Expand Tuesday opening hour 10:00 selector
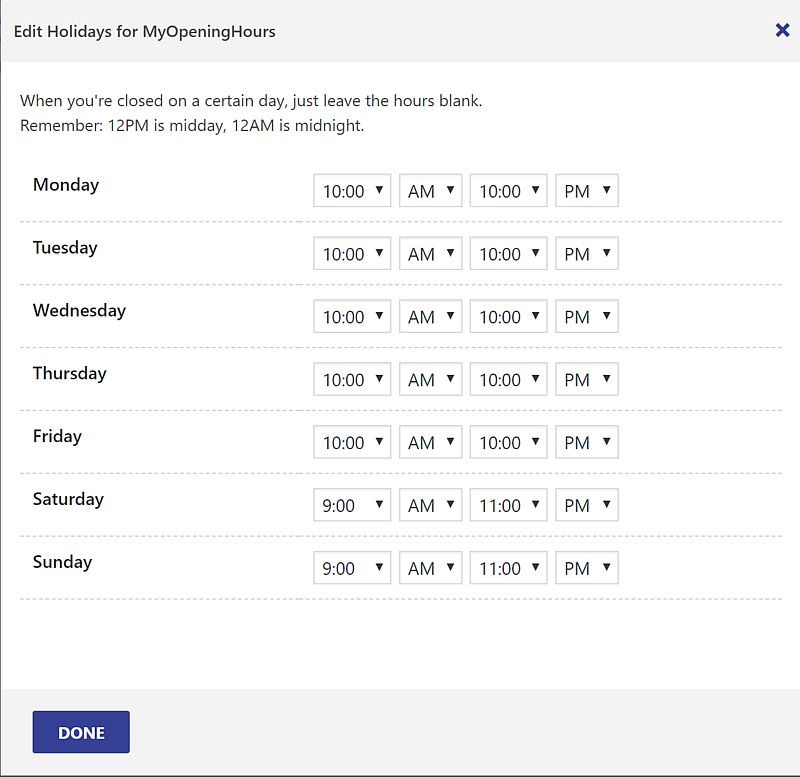 [x=352, y=253]
